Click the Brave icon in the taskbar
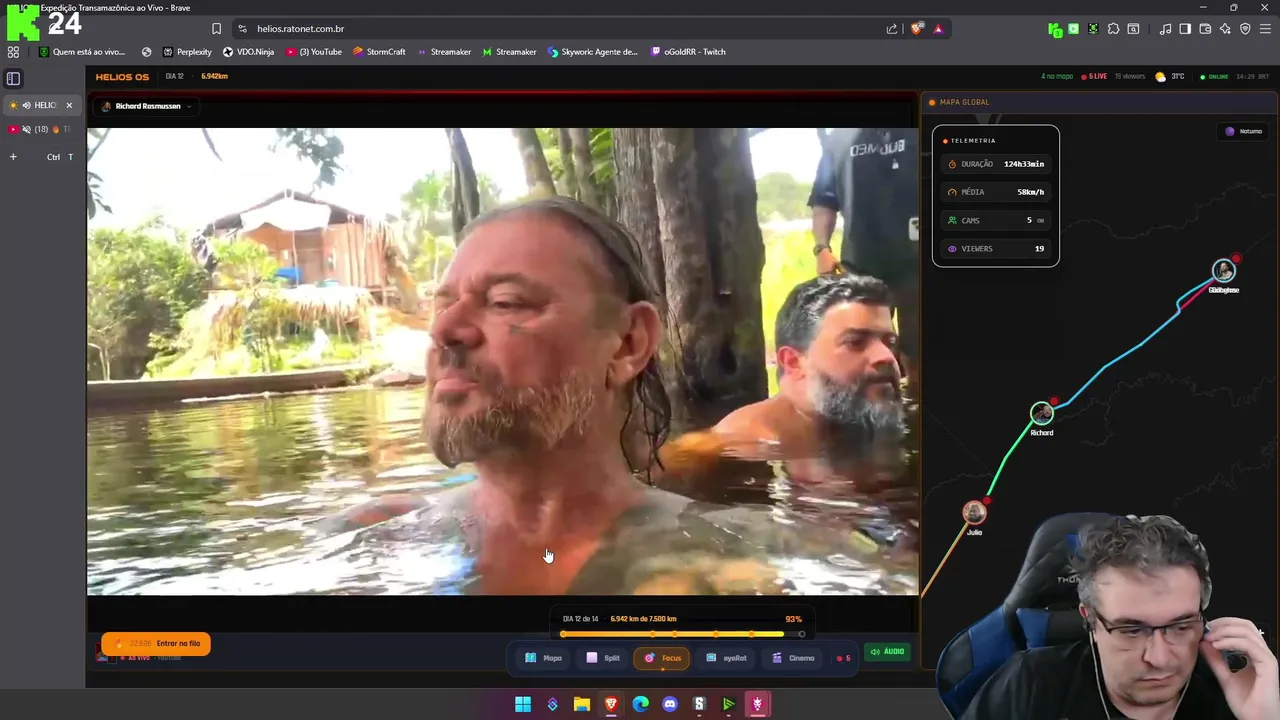The width and height of the screenshot is (1280, 720). (611, 704)
